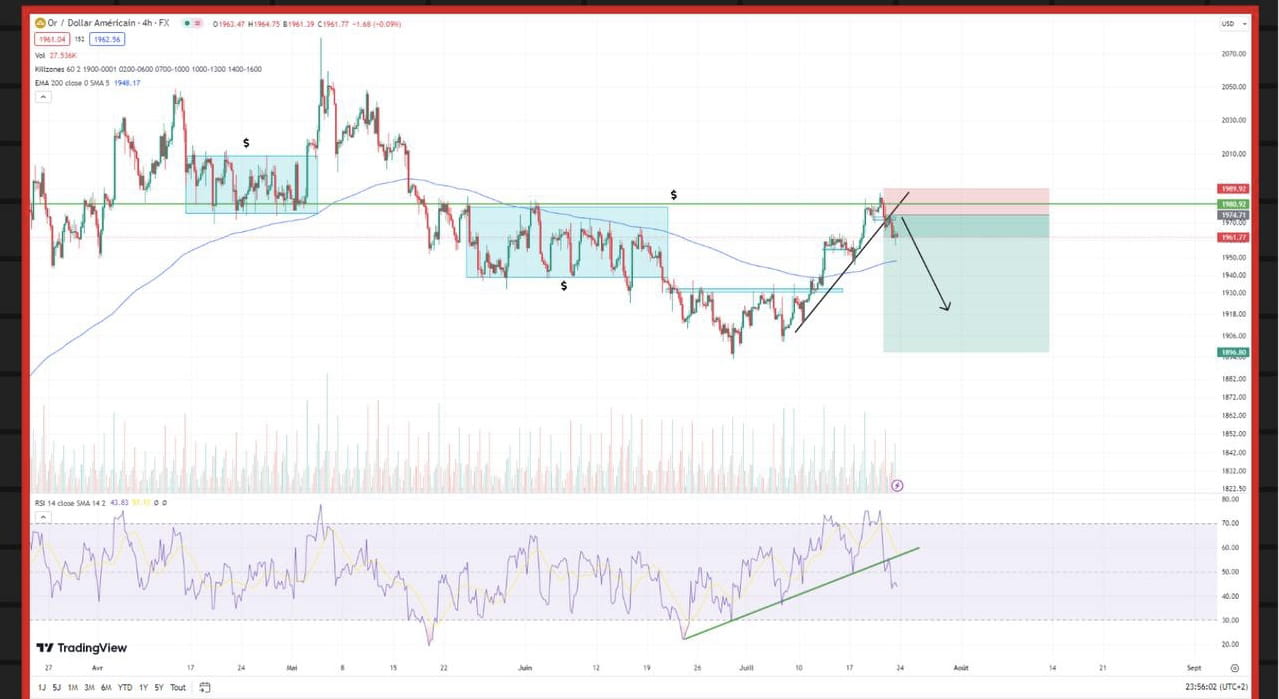This screenshot has width=1279, height=699.
Task: Click the red 1961.77 current price label
Action: (x=1232, y=237)
